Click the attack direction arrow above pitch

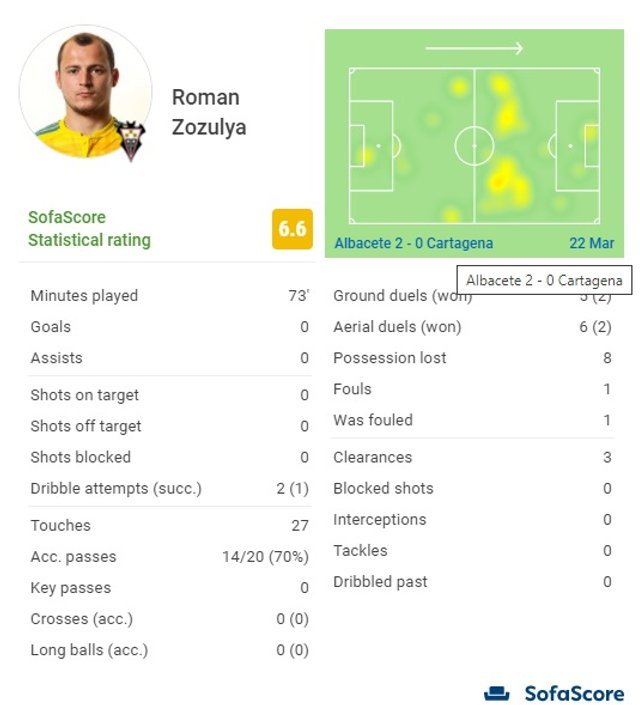474,48
